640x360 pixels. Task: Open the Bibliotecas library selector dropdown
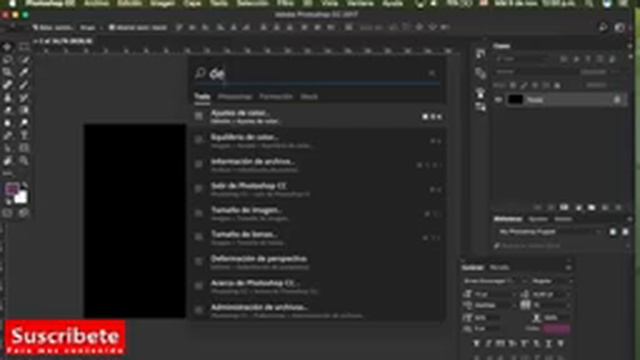click(x=549, y=231)
